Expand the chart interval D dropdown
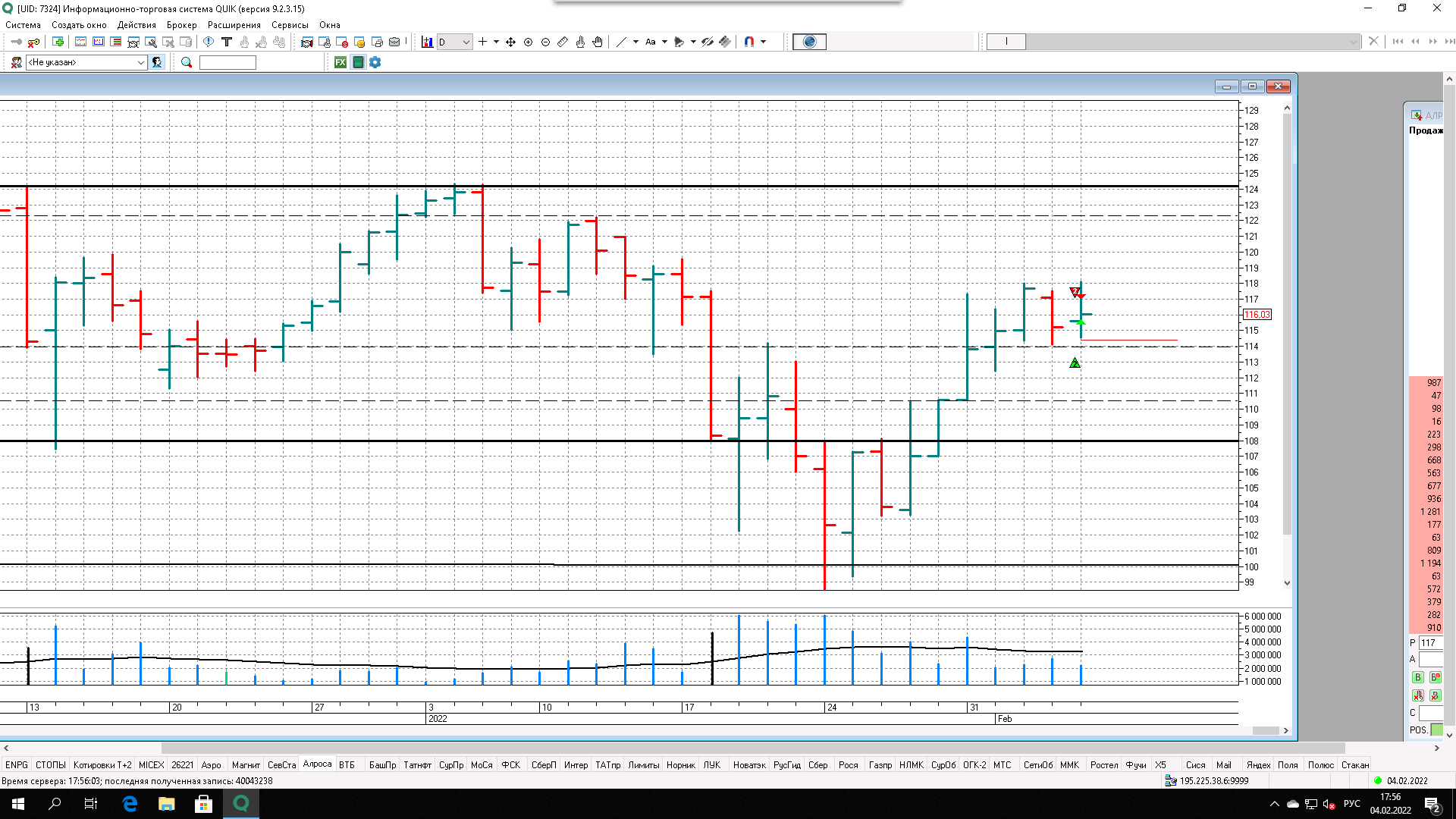Viewport: 1456px width, 819px height. coord(466,42)
